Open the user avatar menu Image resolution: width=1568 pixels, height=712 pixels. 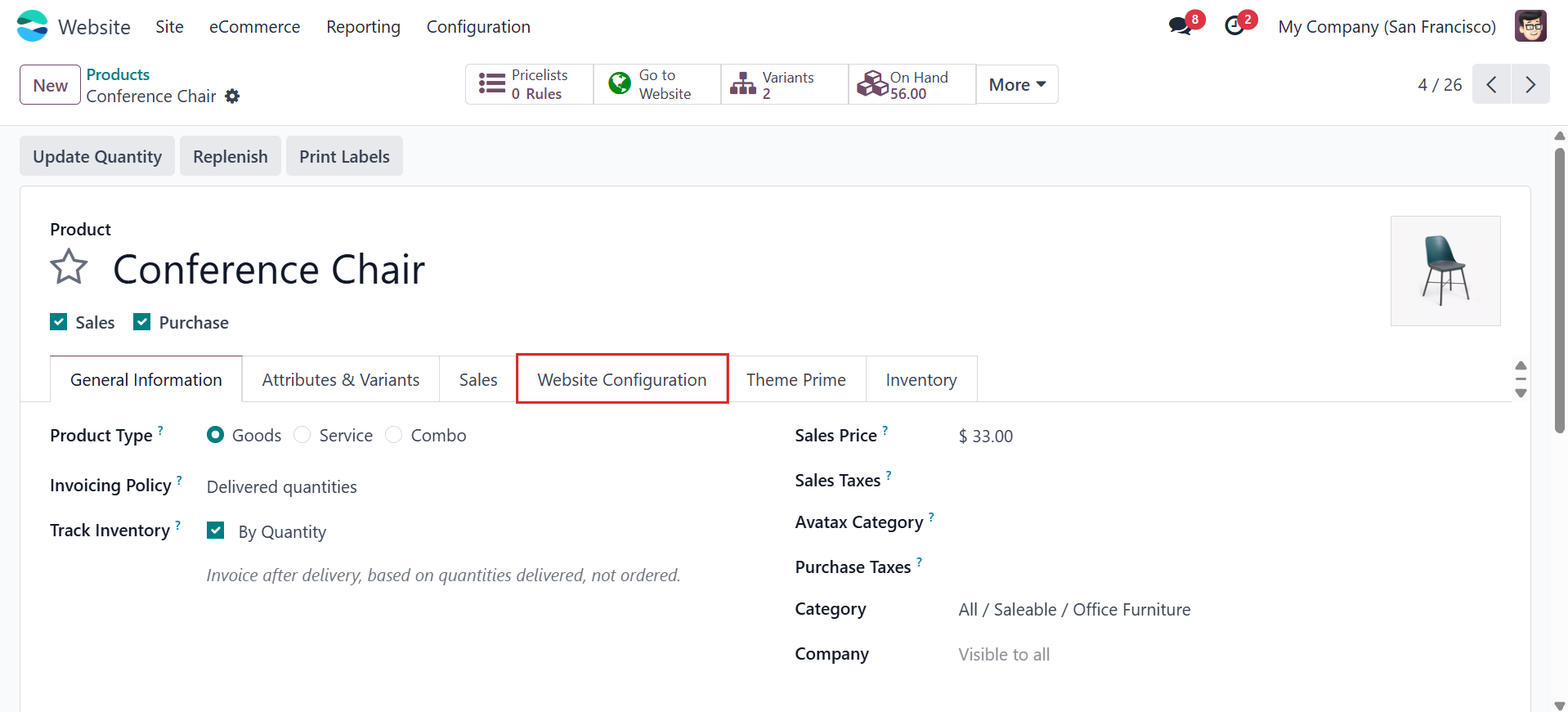coord(1530,26)
